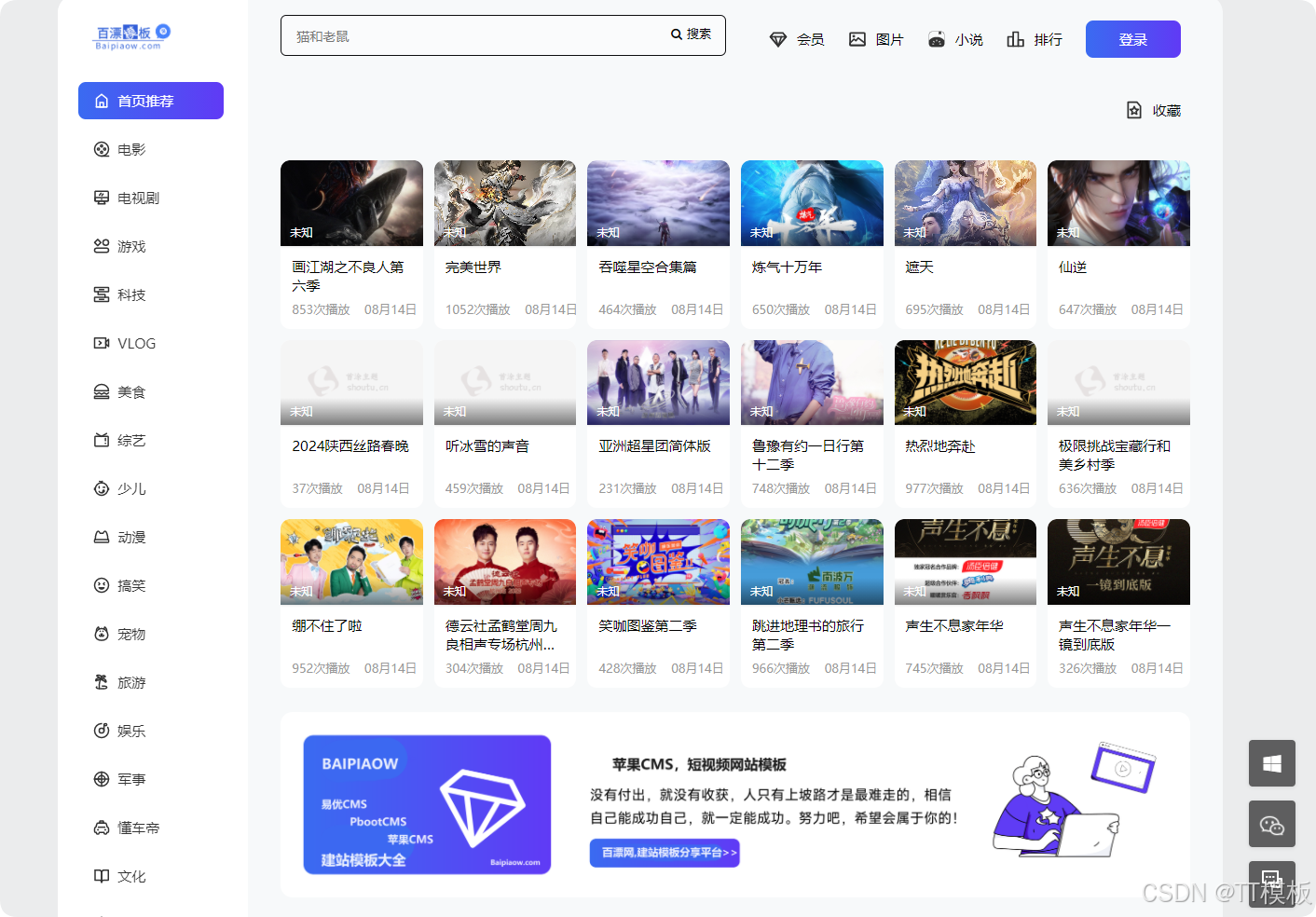This screenshot has width=1316, height=917.
Task: Click the WeChat share floating icon
Action: coord(1271,824)
